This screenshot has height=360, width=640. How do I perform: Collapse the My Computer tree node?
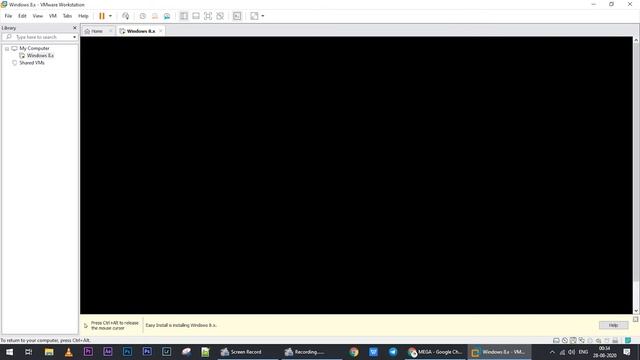(7, 49)
